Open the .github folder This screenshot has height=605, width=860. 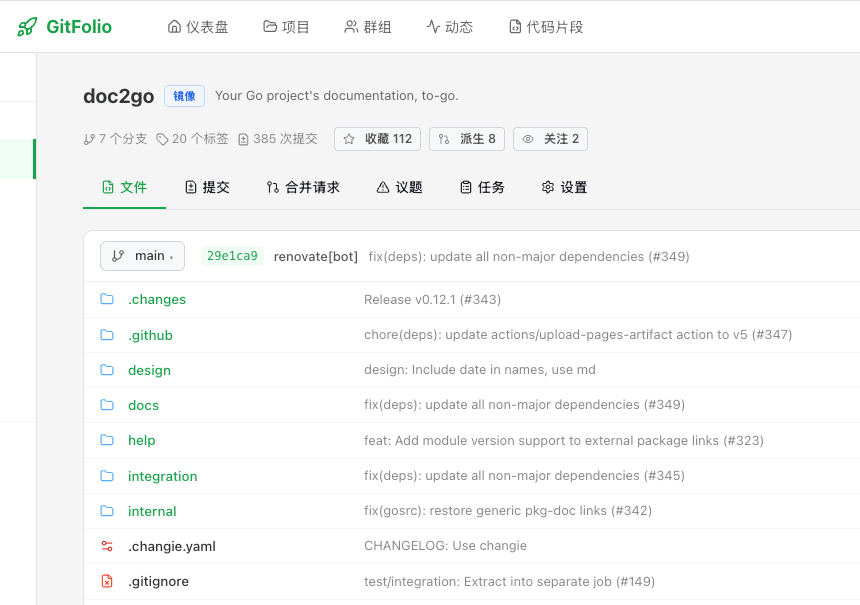(x=150, y=335)
